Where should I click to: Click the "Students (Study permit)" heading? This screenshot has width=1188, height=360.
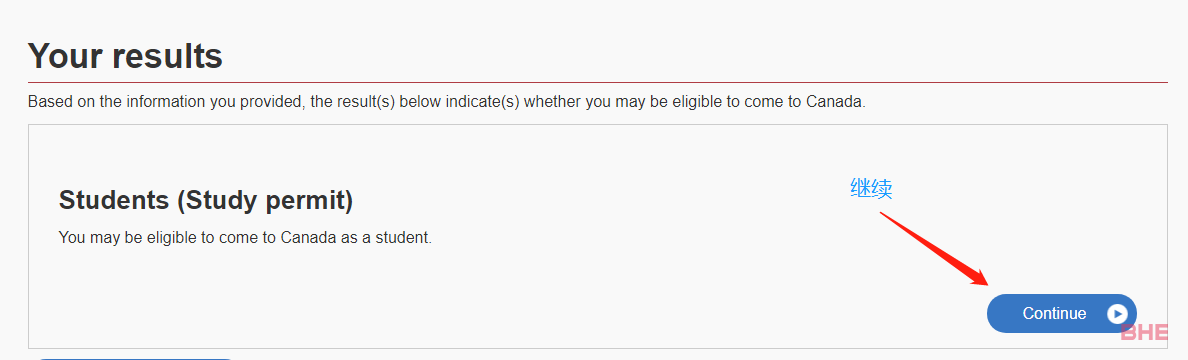point(206,200)
